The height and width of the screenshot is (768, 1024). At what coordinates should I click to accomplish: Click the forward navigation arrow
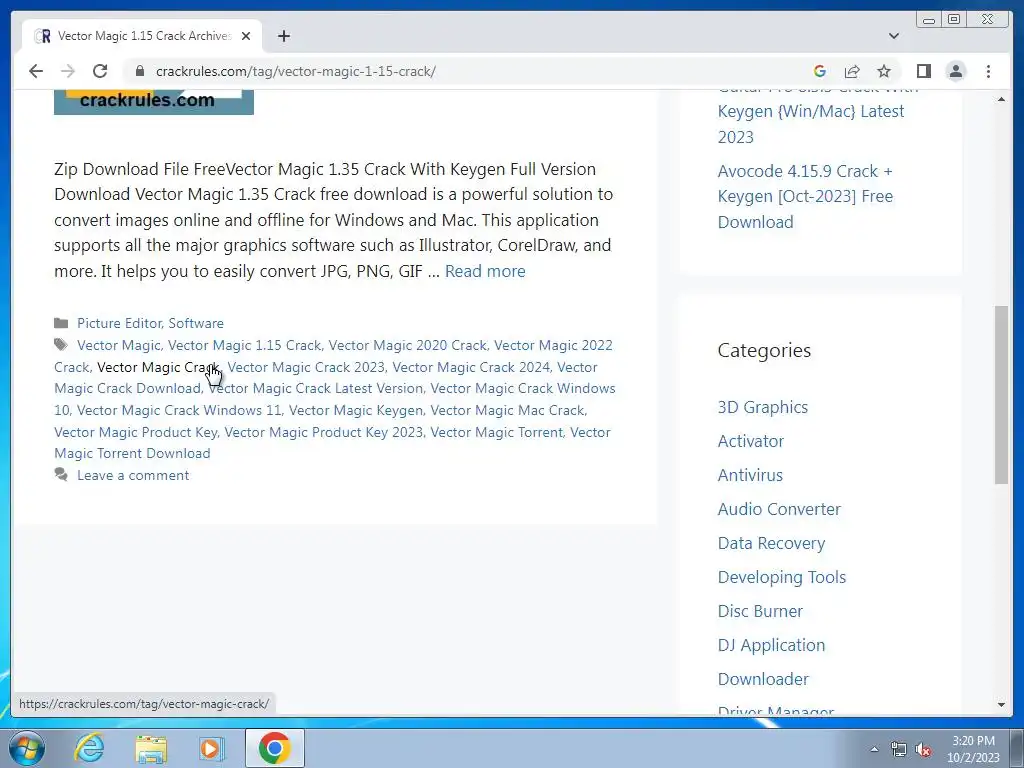coord(68,71)
